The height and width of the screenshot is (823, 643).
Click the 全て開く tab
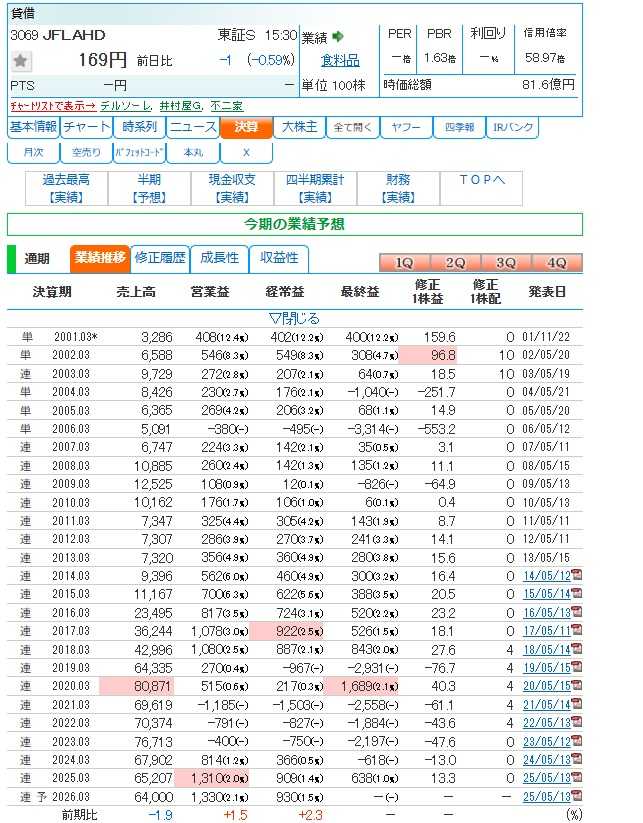353,127
